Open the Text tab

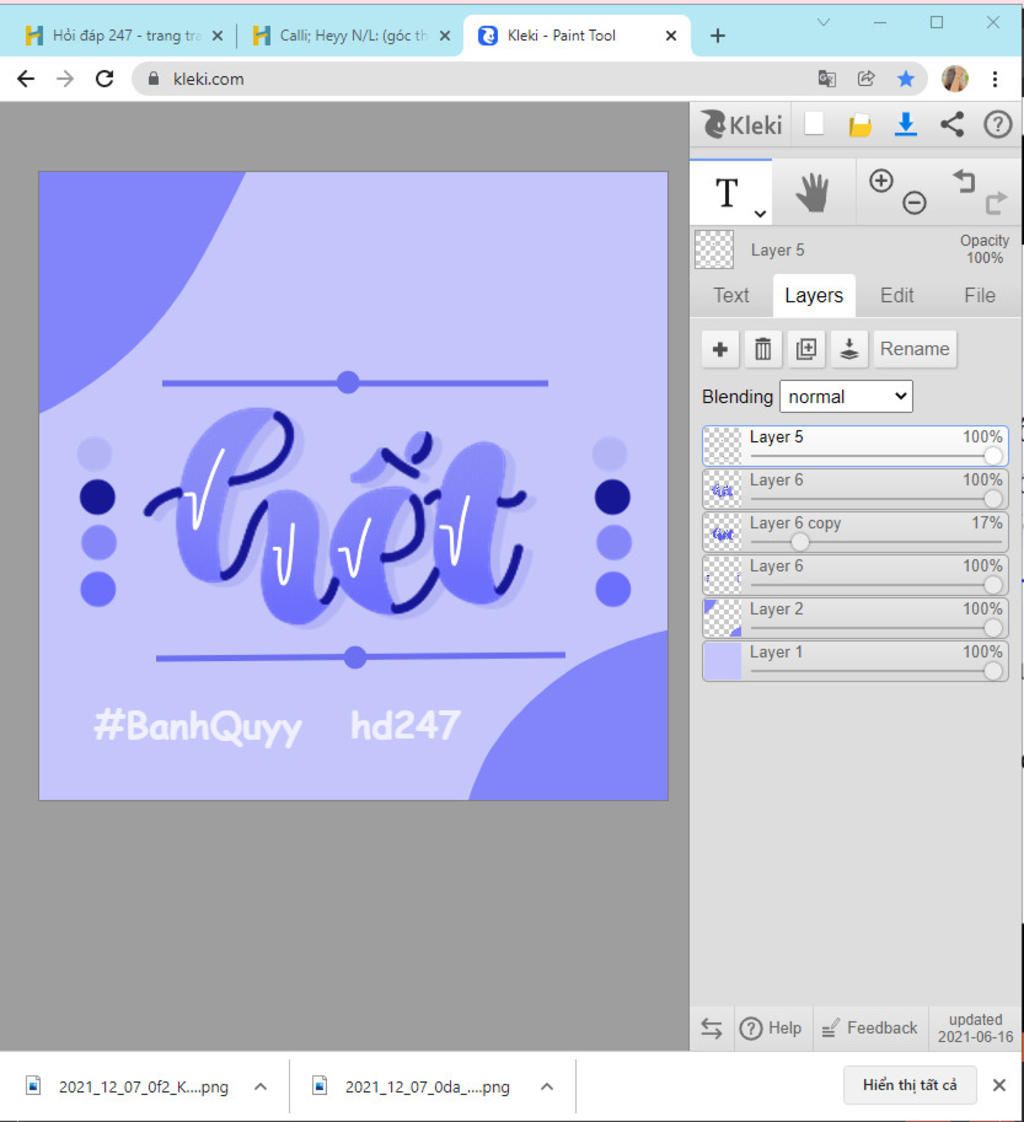[x=731, y=296]
